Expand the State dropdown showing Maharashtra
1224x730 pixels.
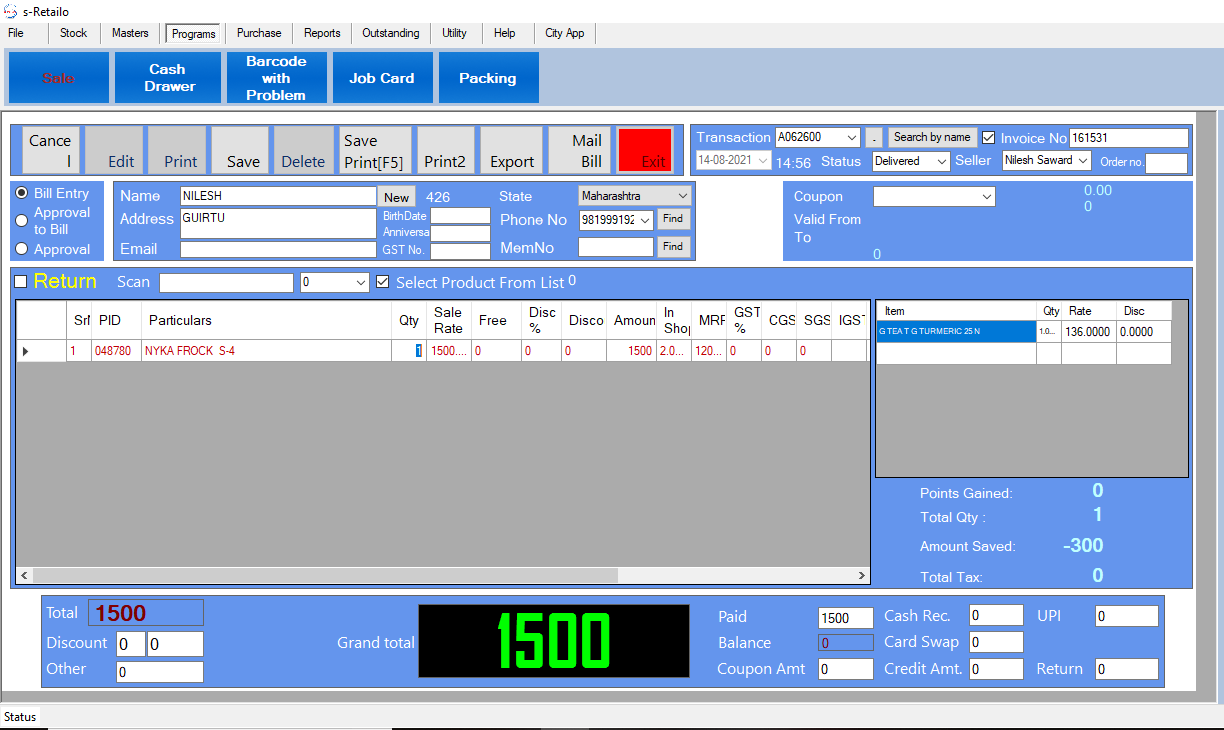683,196
